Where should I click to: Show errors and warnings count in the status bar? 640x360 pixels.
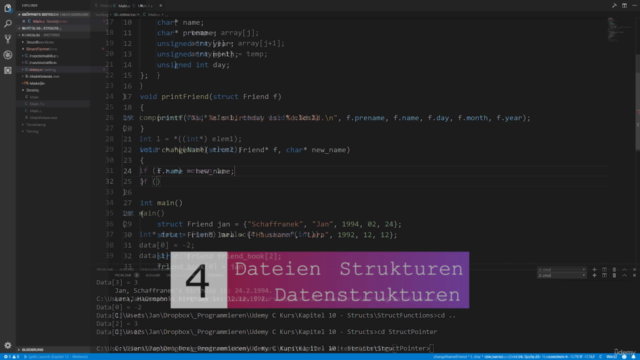[11, 357]
